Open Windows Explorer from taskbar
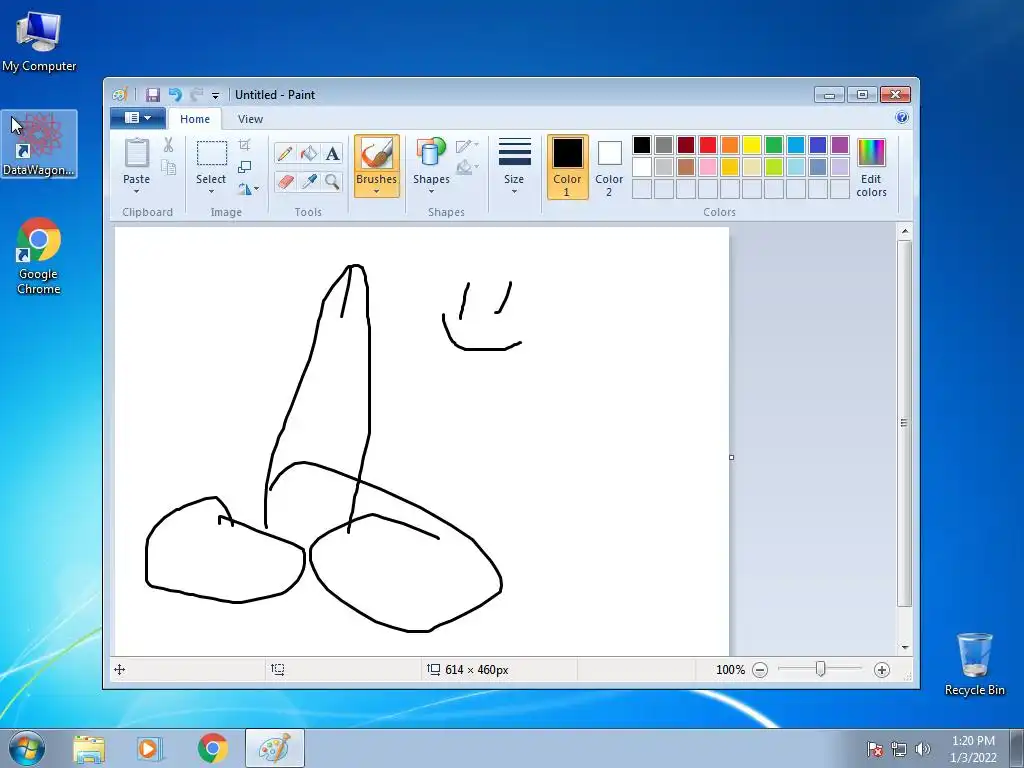Viewport: 1024px width, 768px height. pyautogui.click(x=89, y=748)
